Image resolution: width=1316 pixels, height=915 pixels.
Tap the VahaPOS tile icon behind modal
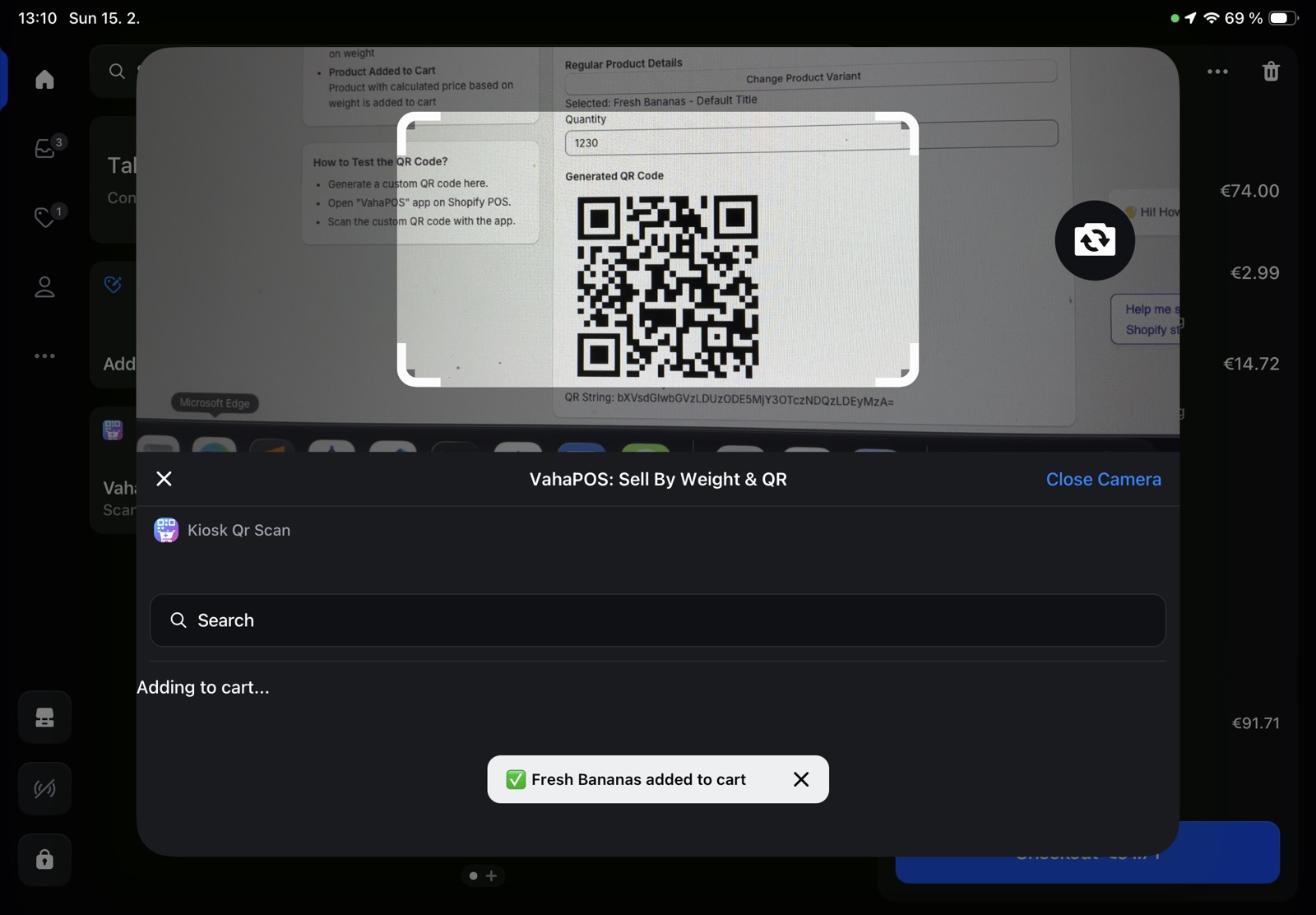point(113,430)
